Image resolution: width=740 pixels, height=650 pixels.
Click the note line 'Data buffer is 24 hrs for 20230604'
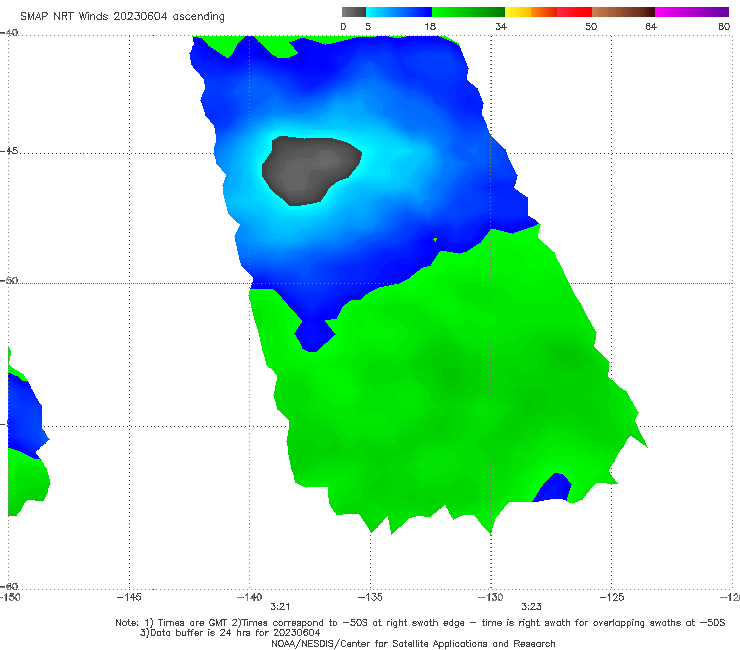230,633
